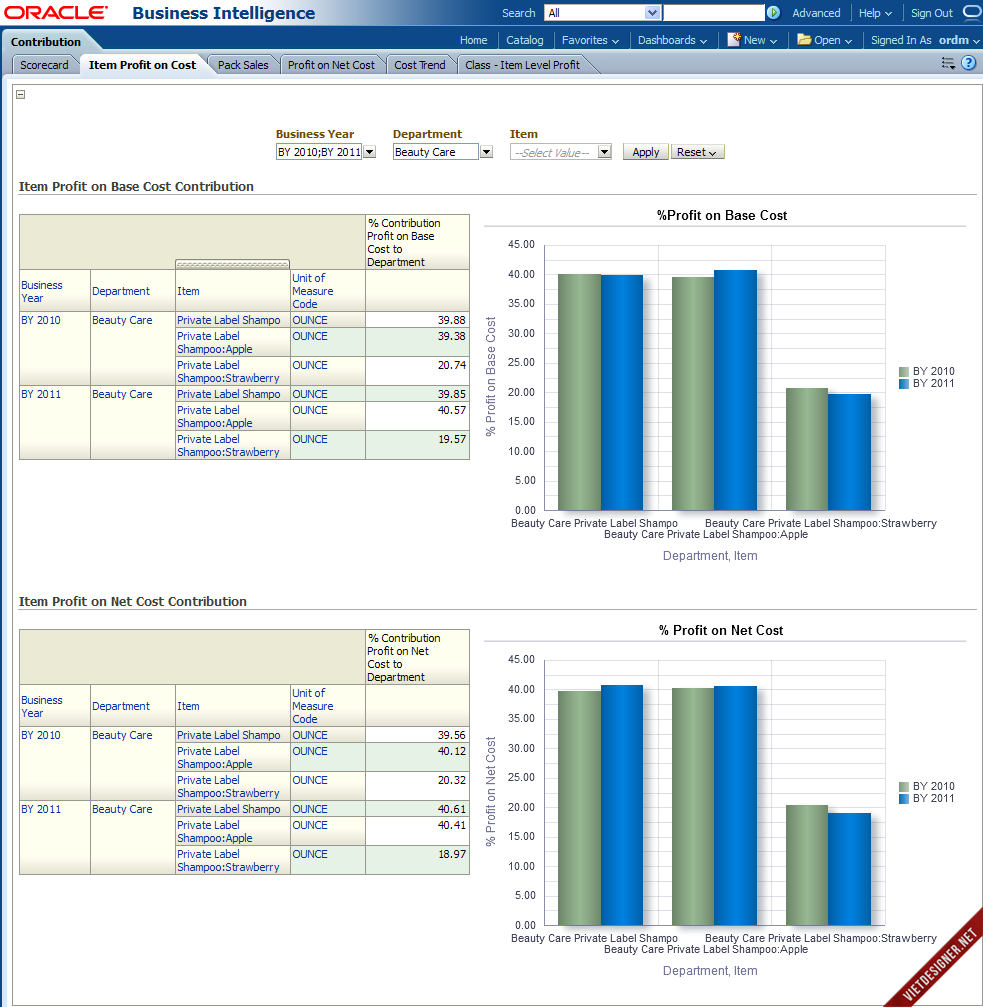The height and width of the screenshot is (1007, 983).
Task: Click the Oracle oval icon beside Sign Out
Action: point(971,13)
